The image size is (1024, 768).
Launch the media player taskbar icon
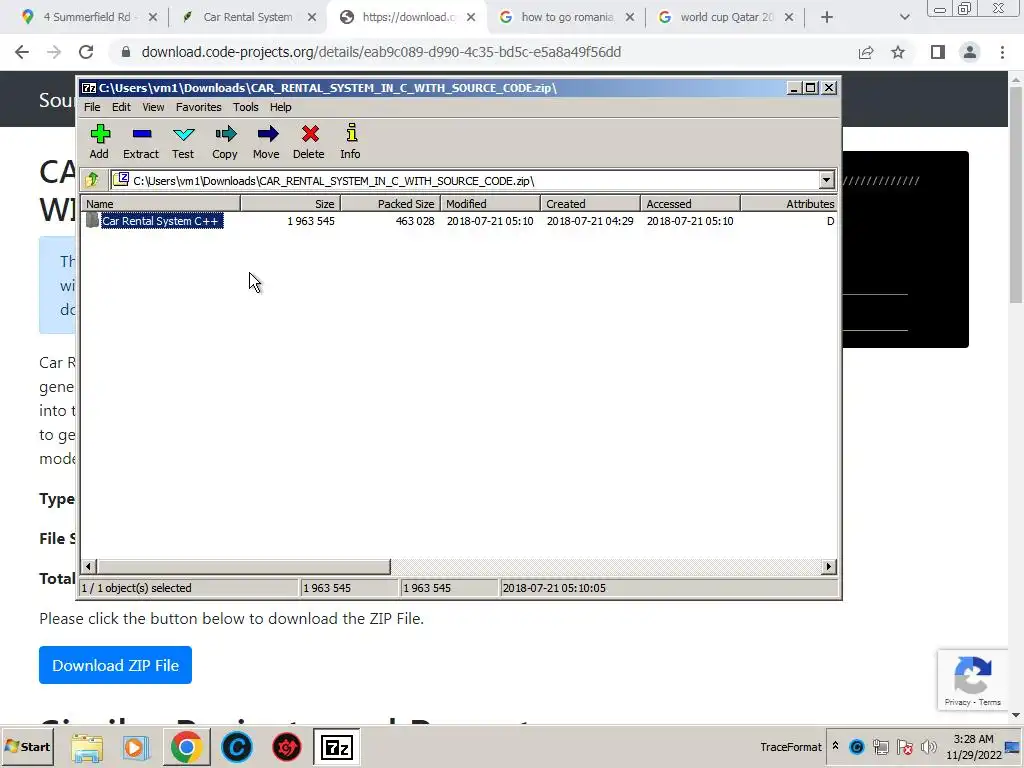136,747
